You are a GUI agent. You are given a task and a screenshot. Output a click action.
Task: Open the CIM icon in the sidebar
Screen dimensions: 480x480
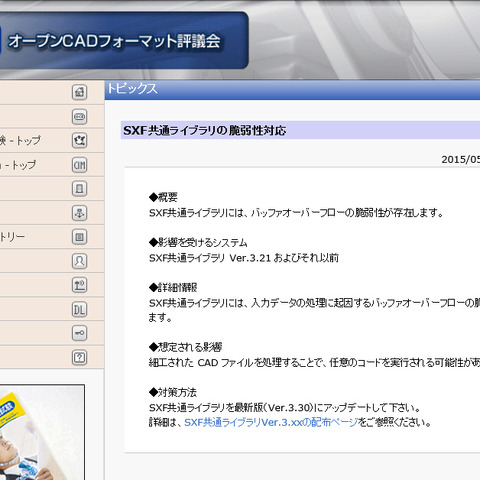coord(79,165)
